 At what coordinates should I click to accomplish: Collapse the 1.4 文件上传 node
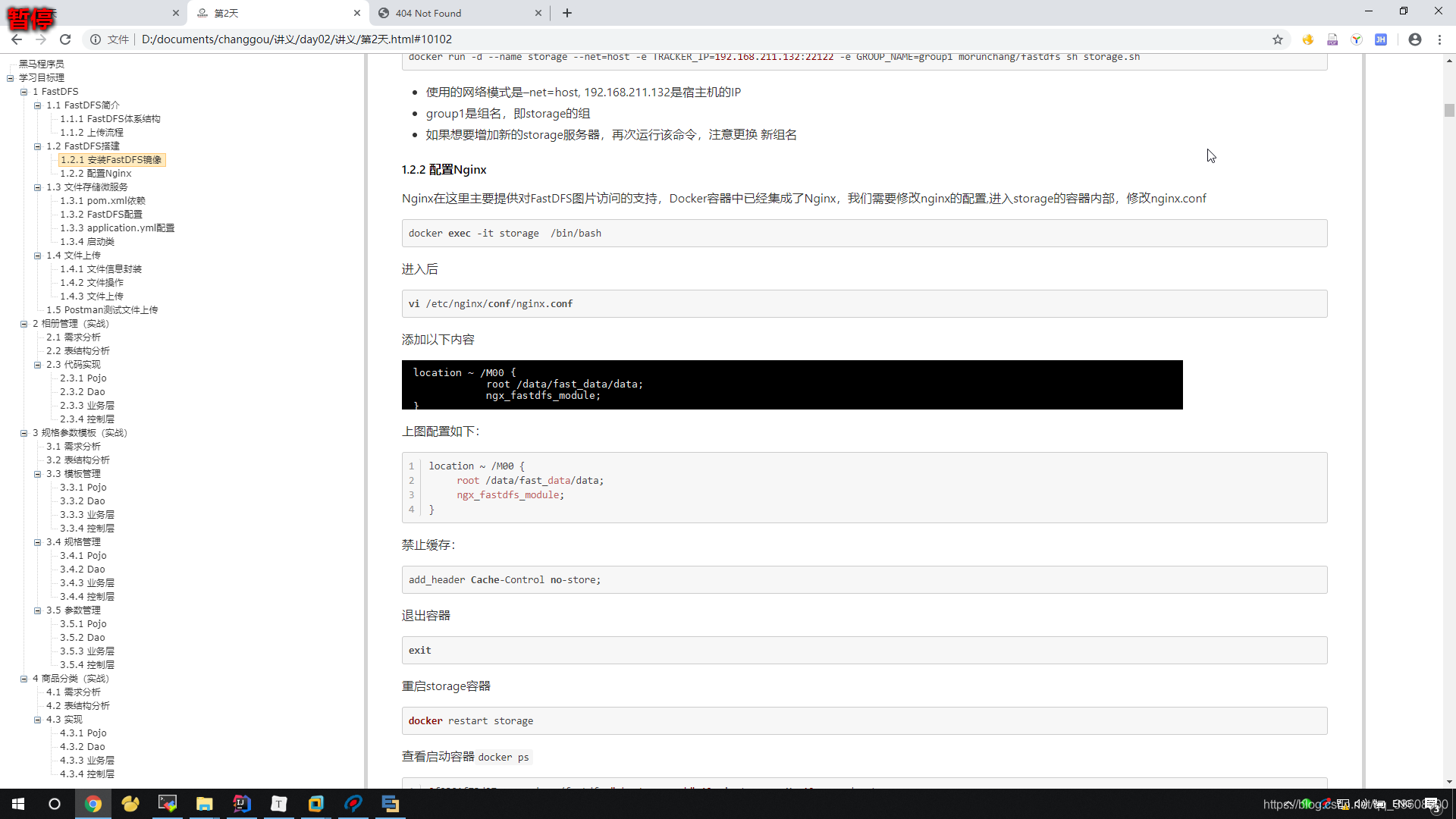tap(37, 256)
